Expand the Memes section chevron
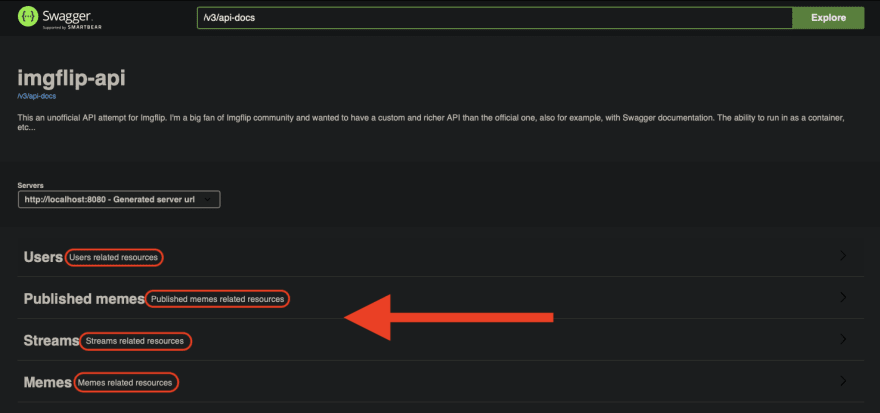 click(x=843, y=381)
